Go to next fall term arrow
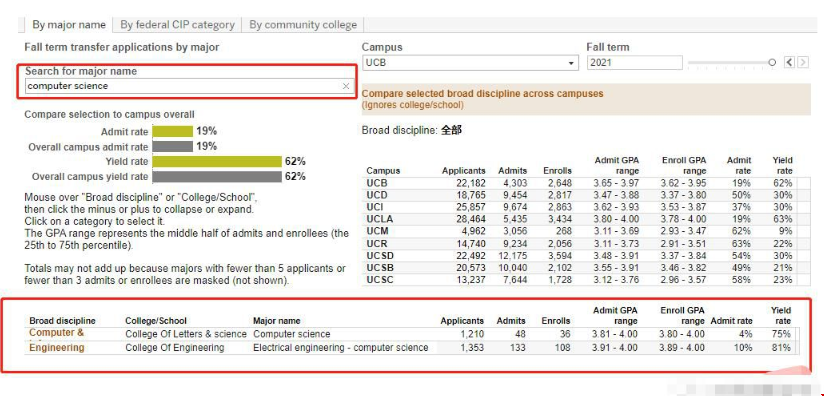This screenshot has width=824, height=396. (x=803, y=62)
